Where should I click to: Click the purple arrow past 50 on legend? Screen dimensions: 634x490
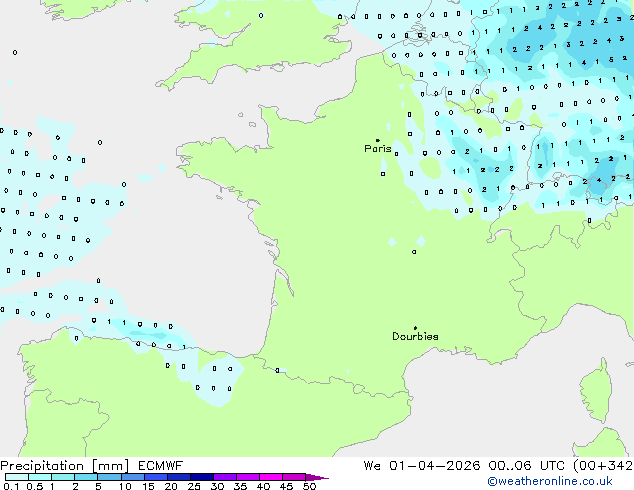(x=317, y=477)
